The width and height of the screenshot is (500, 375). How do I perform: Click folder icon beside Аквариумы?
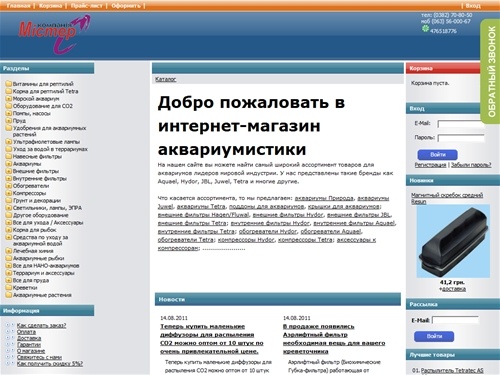coord(8,164)
